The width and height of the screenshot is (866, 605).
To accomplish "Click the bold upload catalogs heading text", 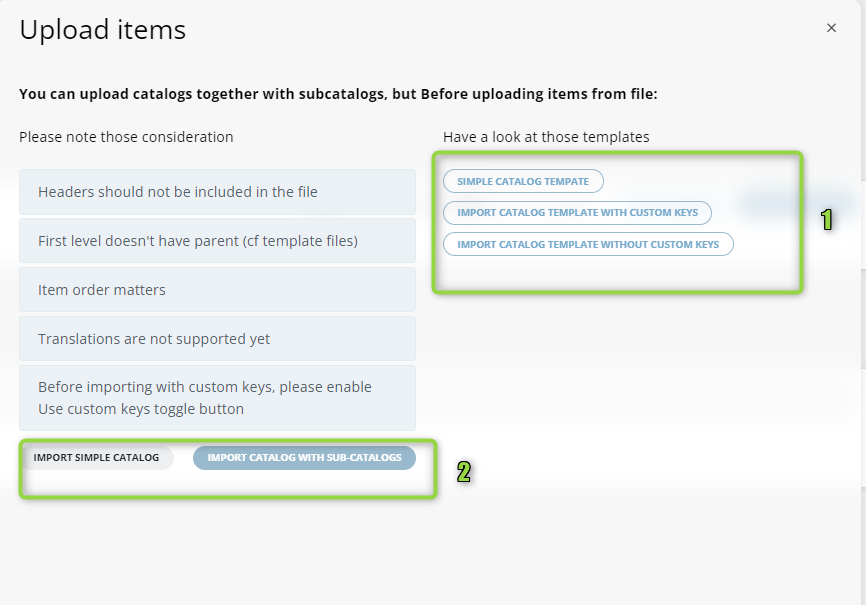I will click(x=338, y=94).
